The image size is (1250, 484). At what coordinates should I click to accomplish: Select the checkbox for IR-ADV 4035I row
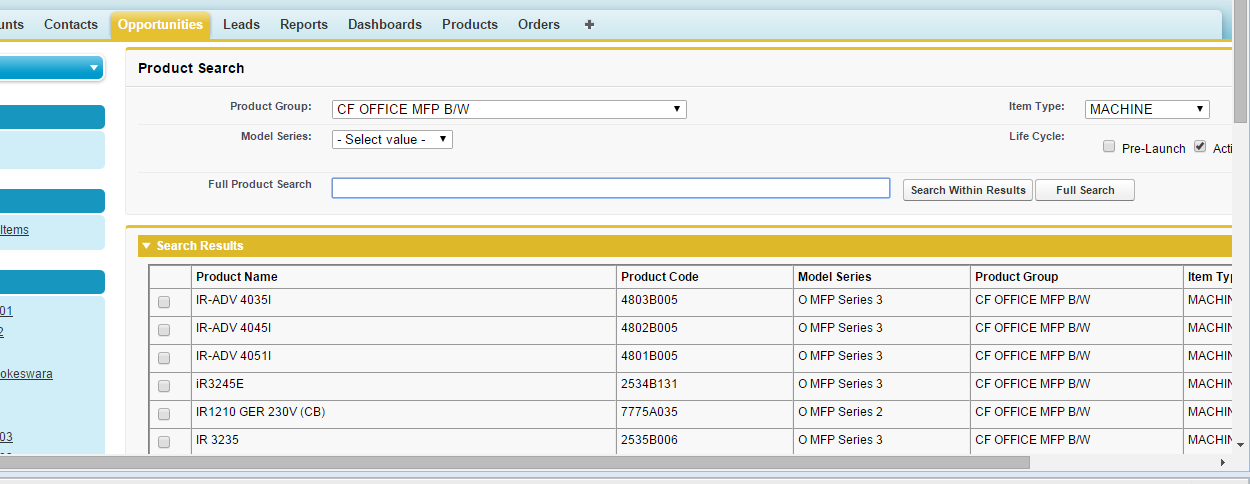tap(164, 302)
